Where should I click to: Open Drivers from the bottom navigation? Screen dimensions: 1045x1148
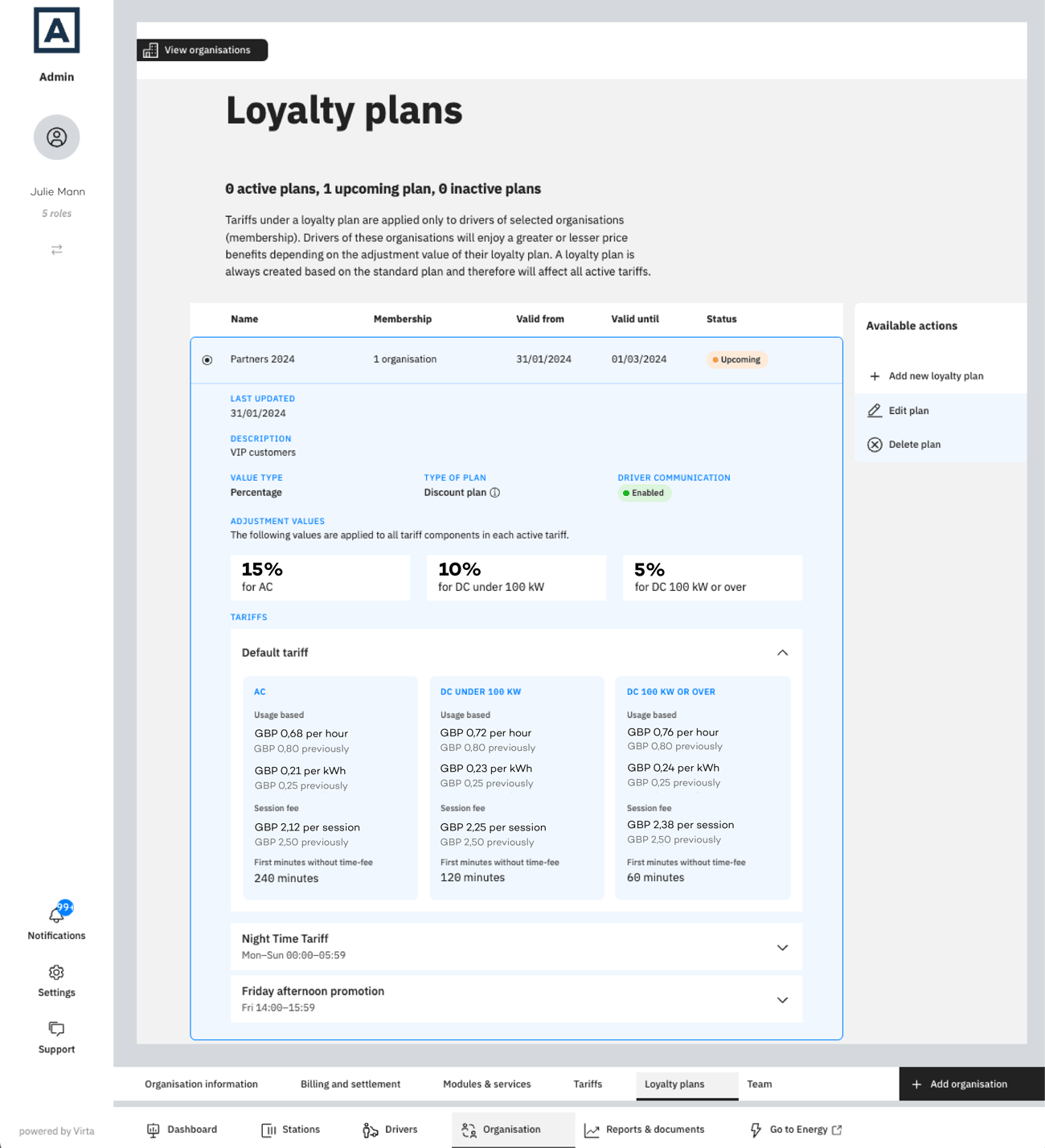point(391,1130)
